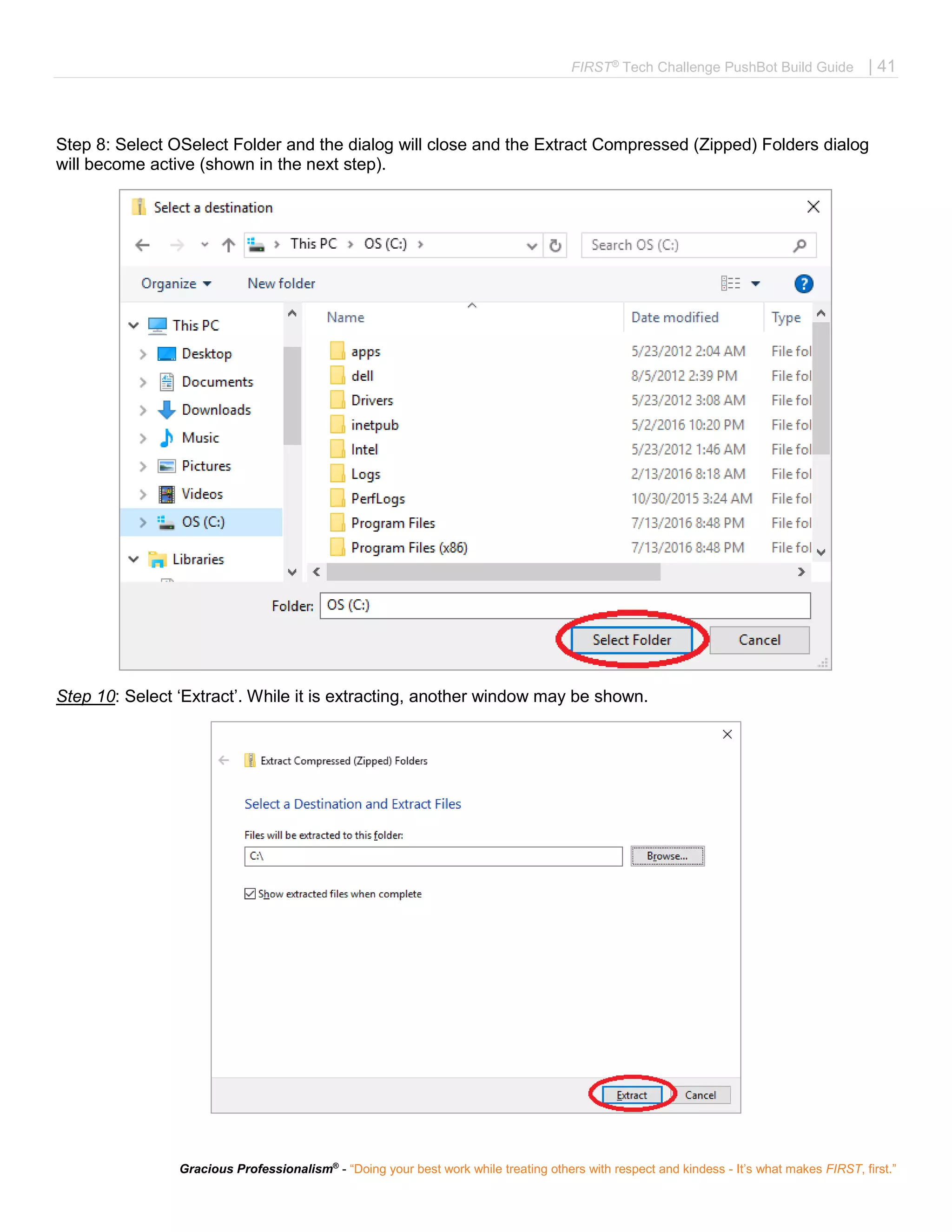Click the blue Help question mark icon
The height and width of the screenshot is (1232, 952).
tap(804, 284)
